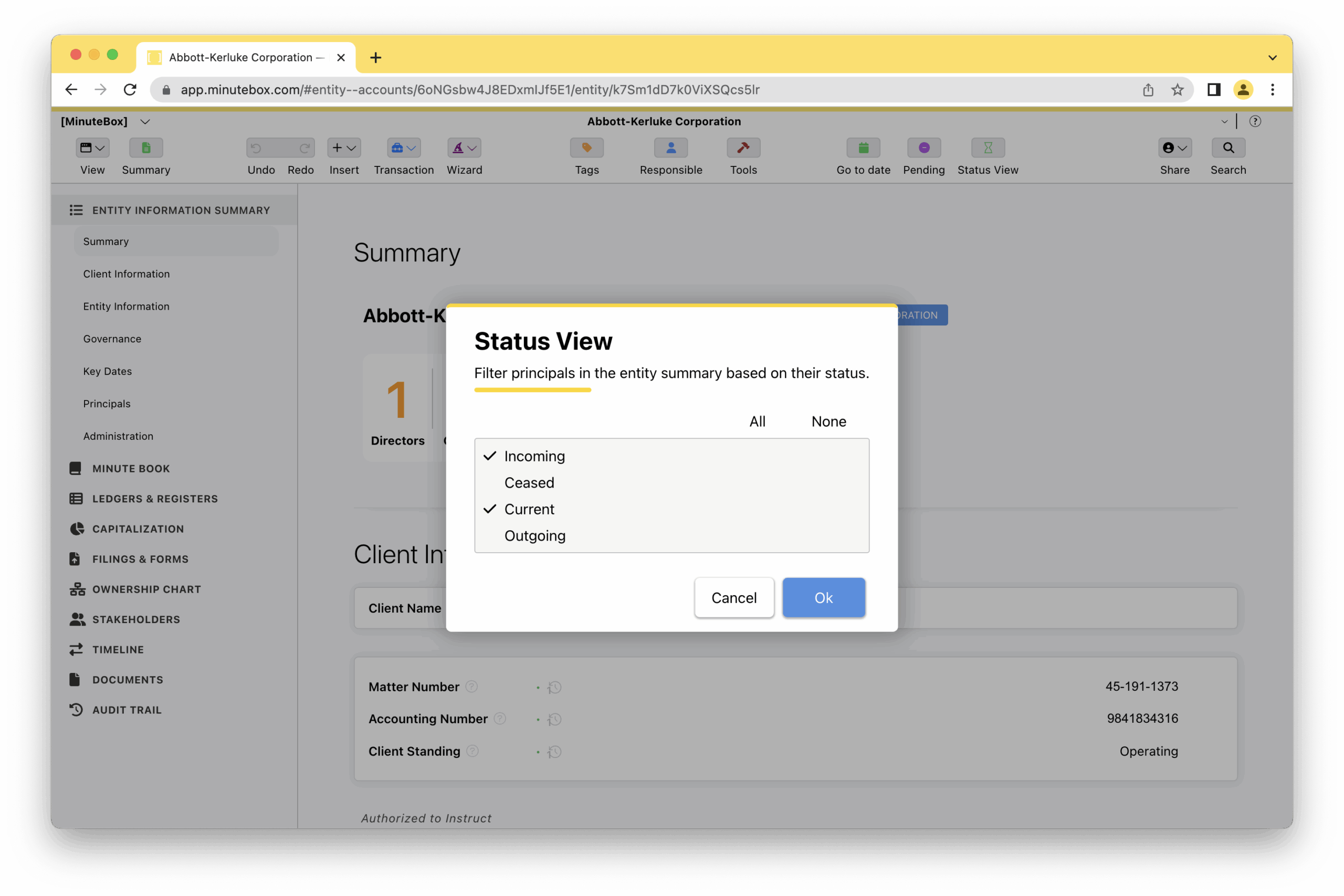This screenshot has height=896, width=1344.
Task: Select All statuses link
Action: [x=757, y=421]
